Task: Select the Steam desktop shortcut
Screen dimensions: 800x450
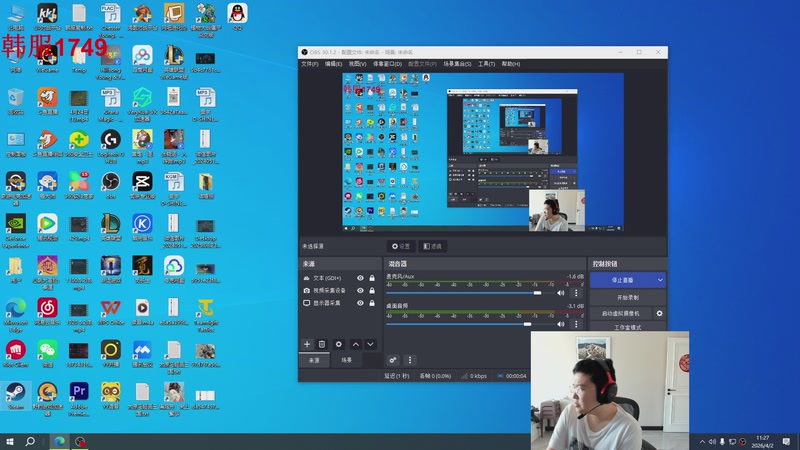Action: 16,396
